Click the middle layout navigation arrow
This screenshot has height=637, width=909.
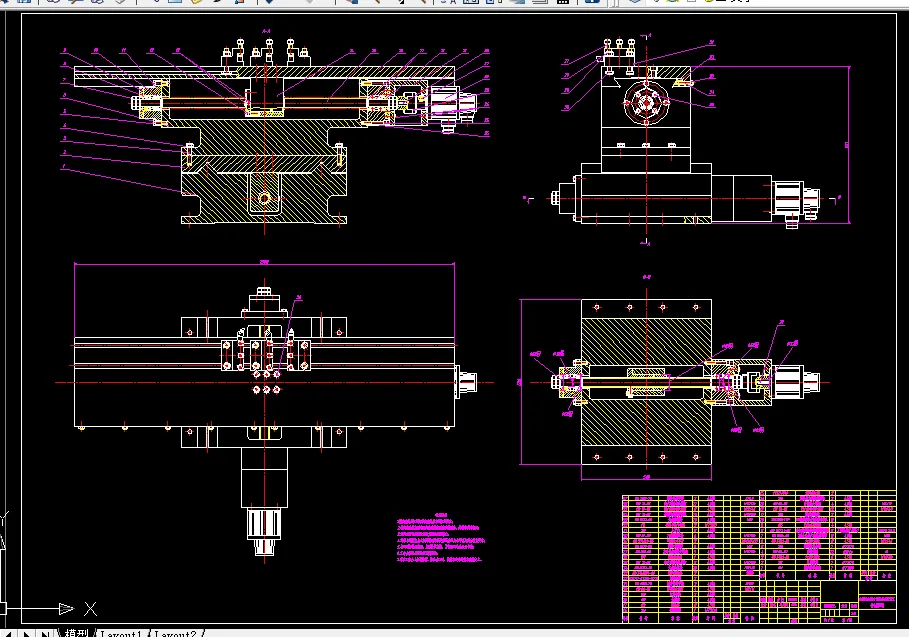point(27,632)
